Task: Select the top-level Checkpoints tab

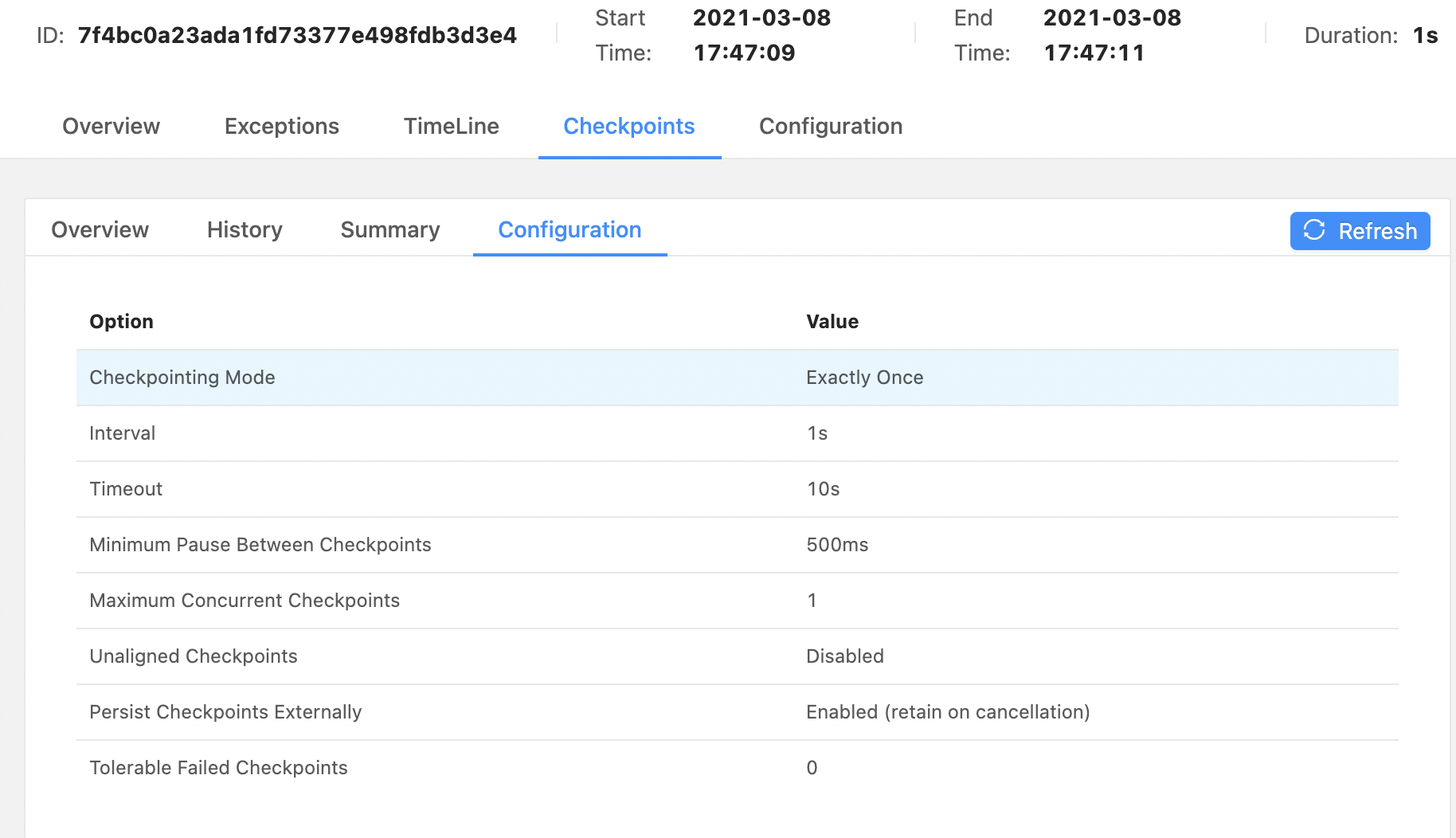Action: pyautogui.click(x=628, y=127)
